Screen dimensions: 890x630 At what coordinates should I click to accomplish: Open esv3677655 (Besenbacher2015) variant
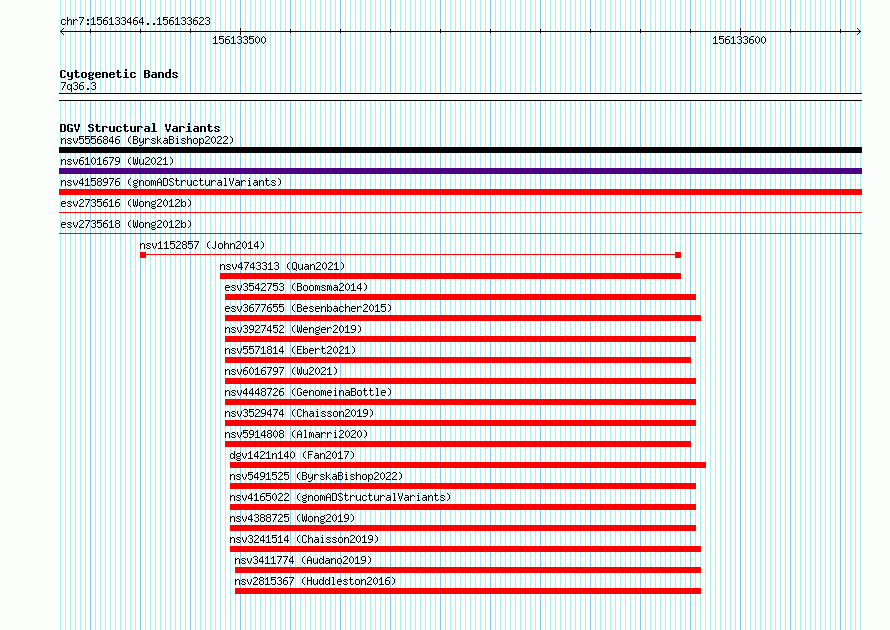click(308, 308)
